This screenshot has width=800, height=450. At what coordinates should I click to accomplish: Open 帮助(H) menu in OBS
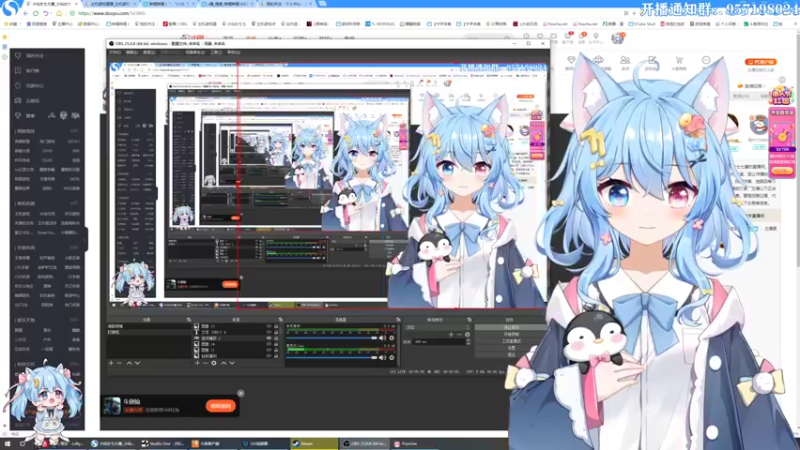coord(233,53)
